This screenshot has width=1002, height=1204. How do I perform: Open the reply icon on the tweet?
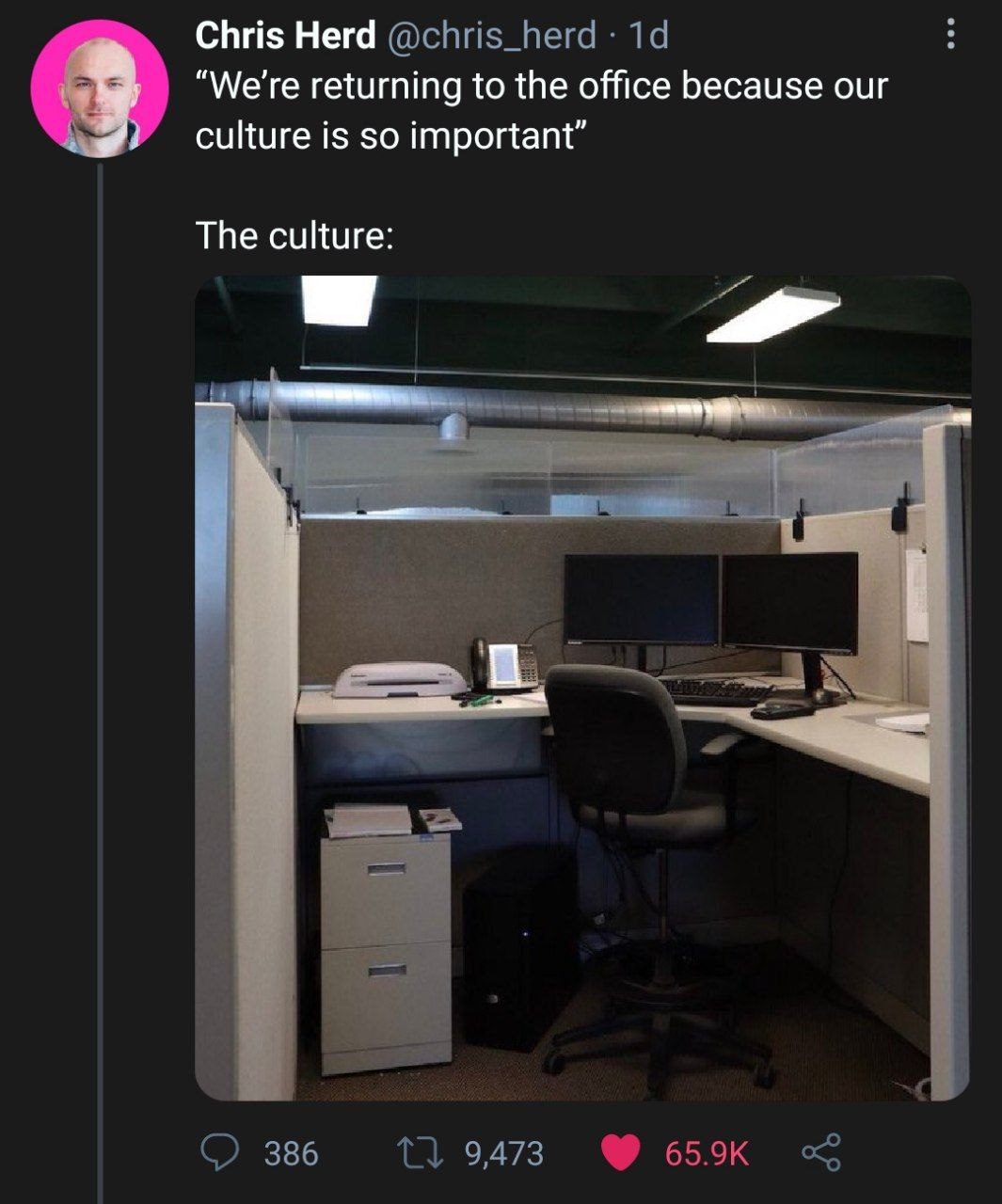(220, 1152)
